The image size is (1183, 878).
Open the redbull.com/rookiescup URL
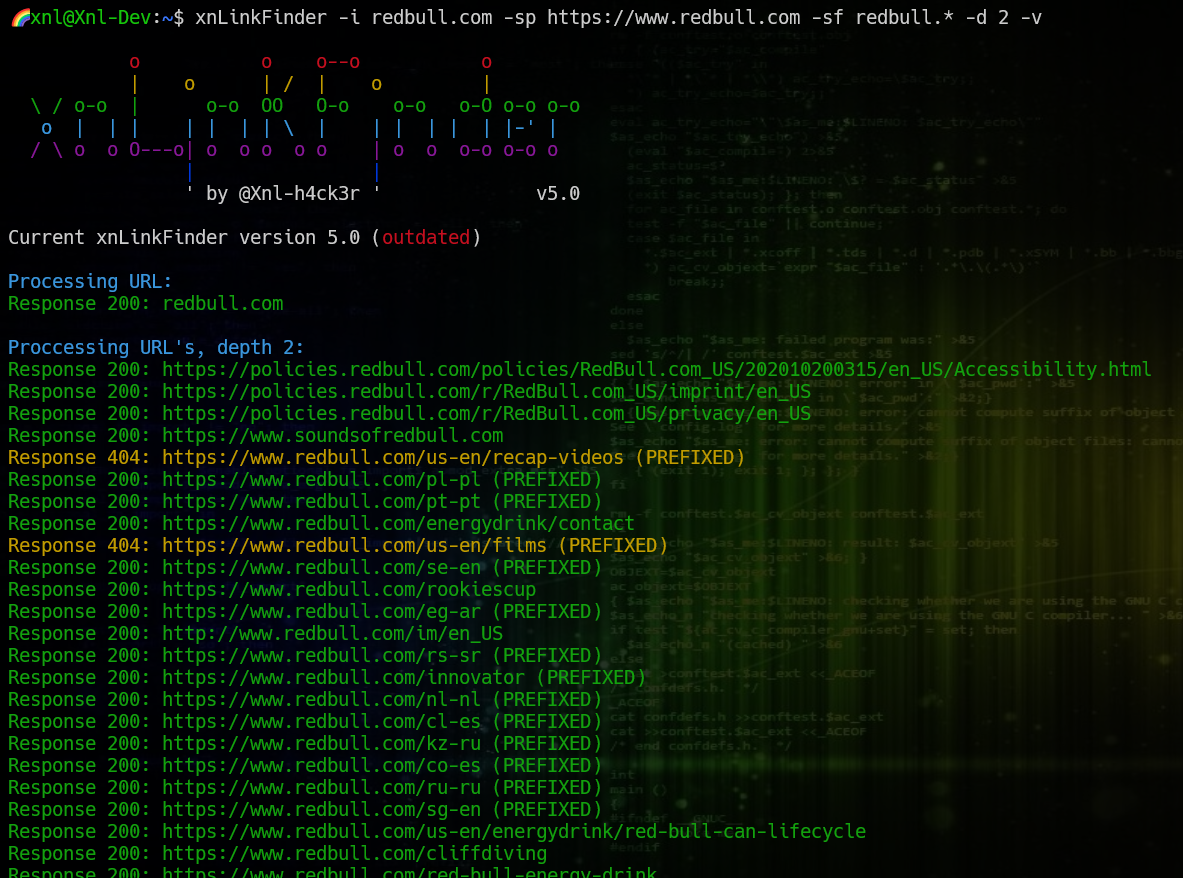click(349, 589)
